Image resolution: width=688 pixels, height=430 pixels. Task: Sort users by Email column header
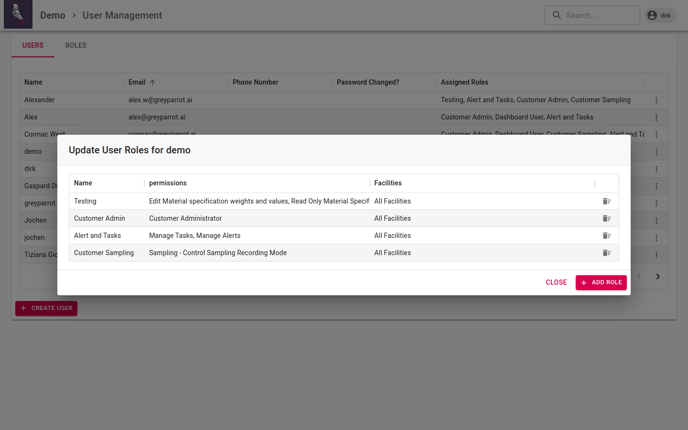136,82
